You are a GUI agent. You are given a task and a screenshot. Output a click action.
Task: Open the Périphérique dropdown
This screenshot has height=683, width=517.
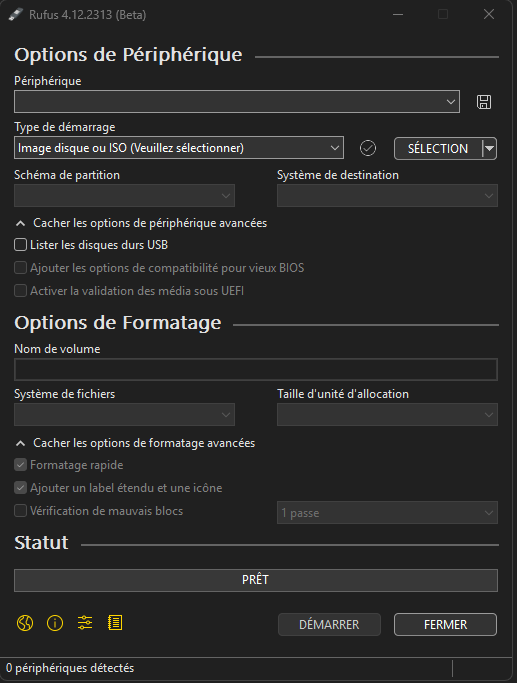point(237,101)
